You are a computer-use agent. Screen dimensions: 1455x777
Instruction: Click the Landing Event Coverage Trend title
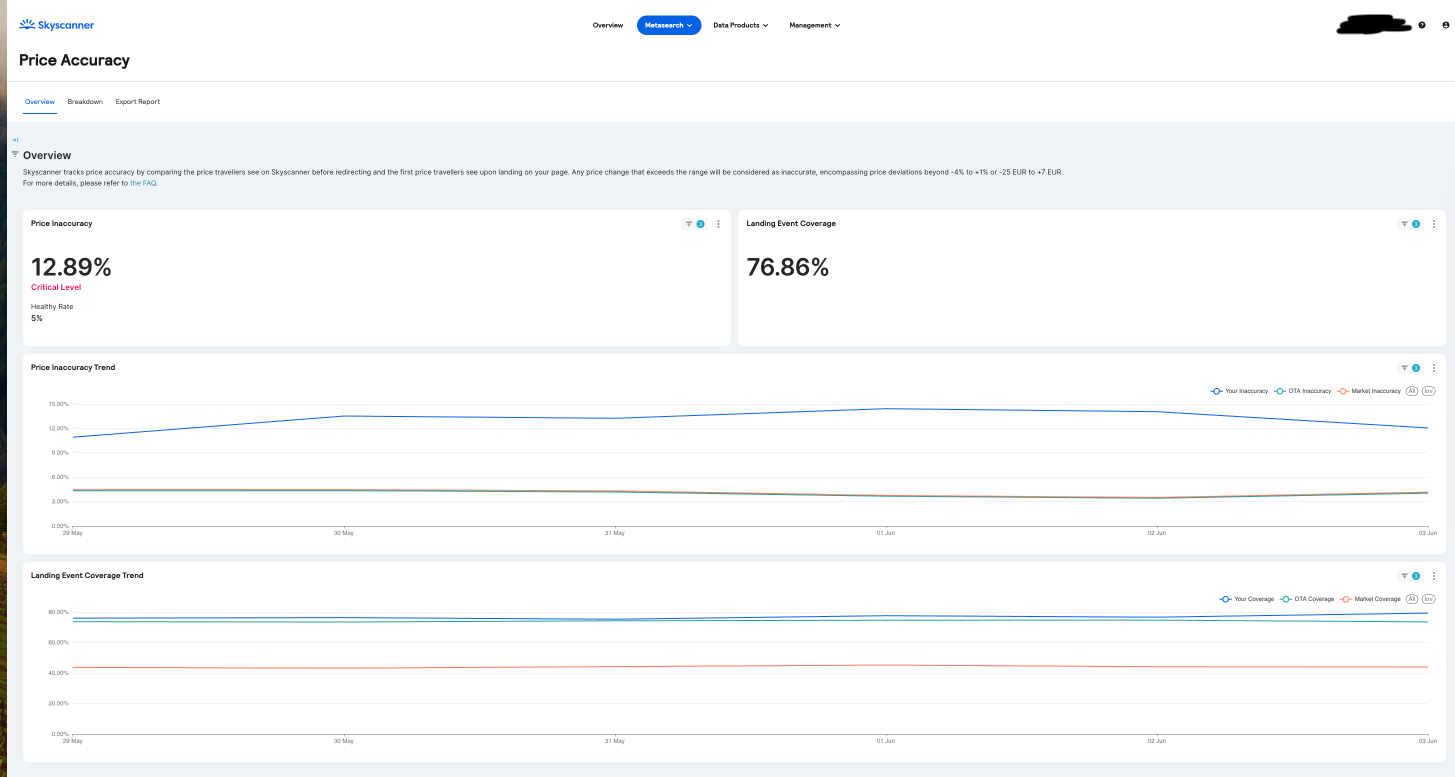(x=87, y=576)
